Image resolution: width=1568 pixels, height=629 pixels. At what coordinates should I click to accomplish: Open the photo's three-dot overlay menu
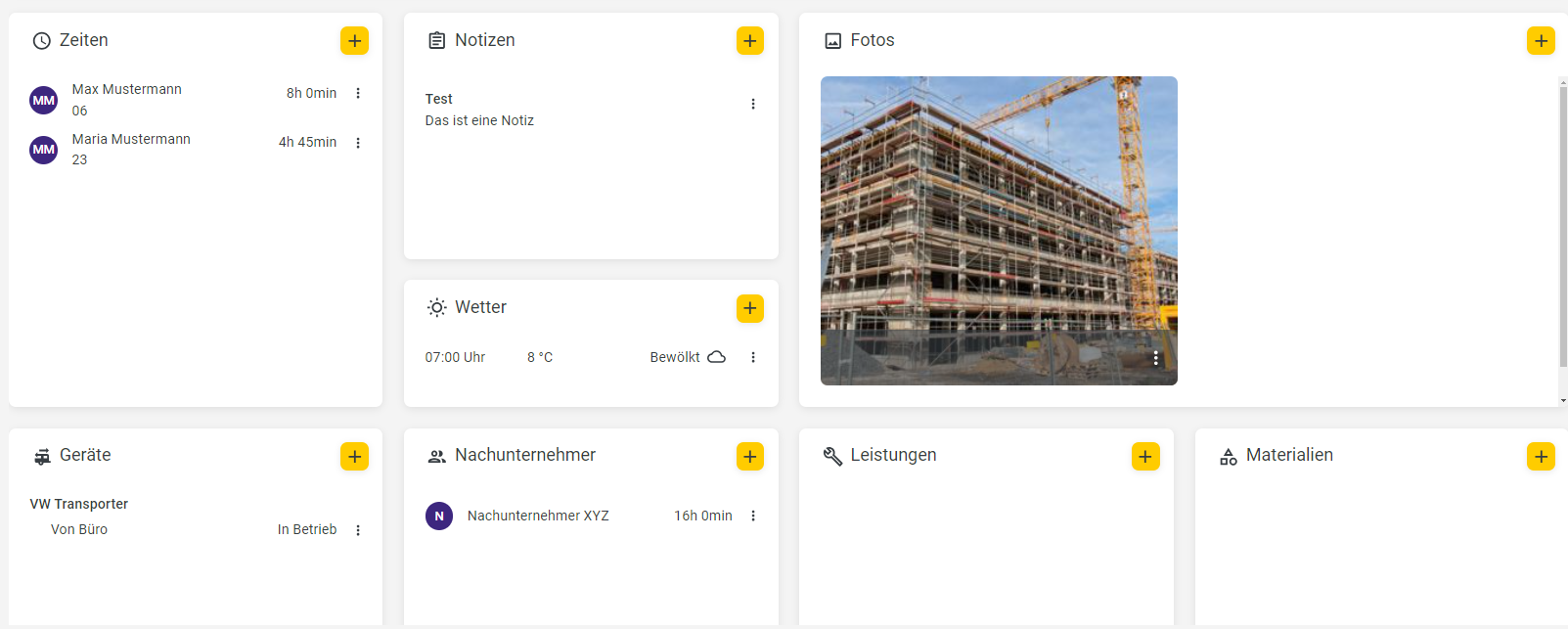click(x=1156, y=358)
